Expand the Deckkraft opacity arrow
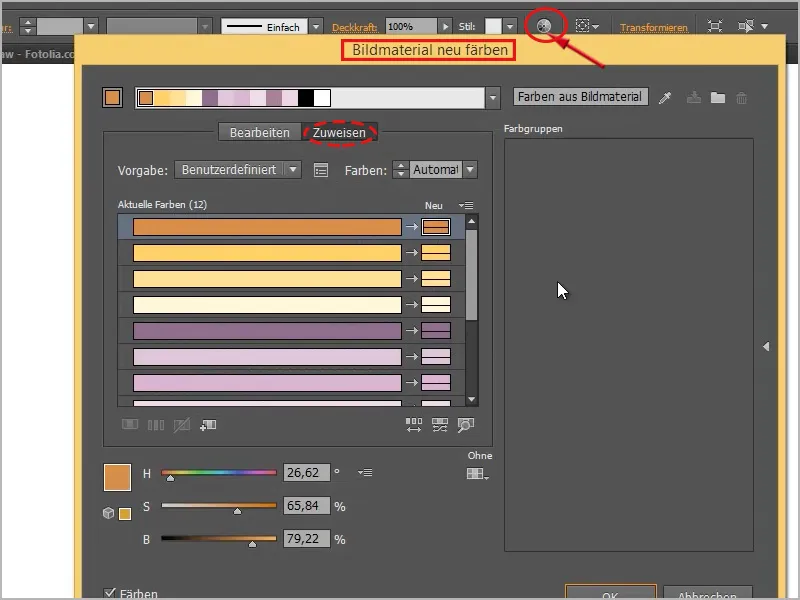The image size is (800, 600). [445, 27]
